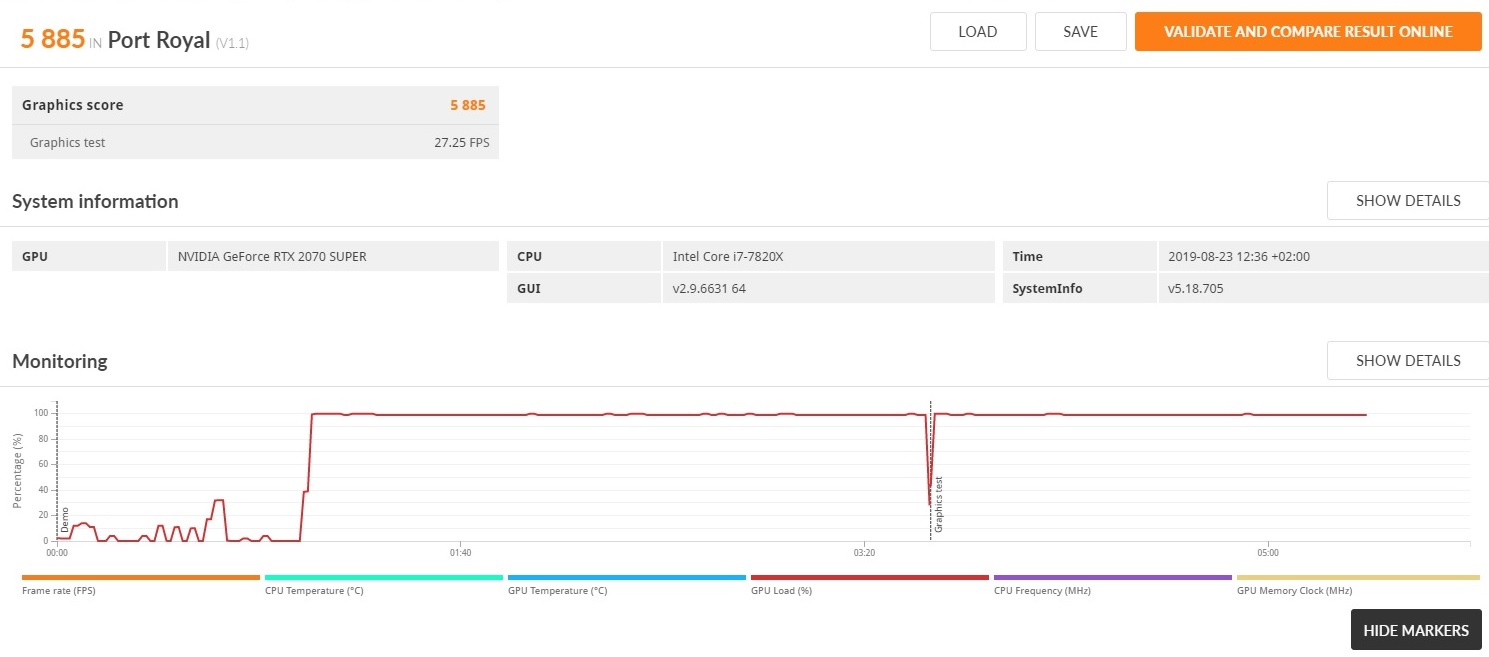Select the NVIDIA GeForce RTX 2070 SUPER value
This screenshot has height=657, width=1489.
(x=272, y=256)
